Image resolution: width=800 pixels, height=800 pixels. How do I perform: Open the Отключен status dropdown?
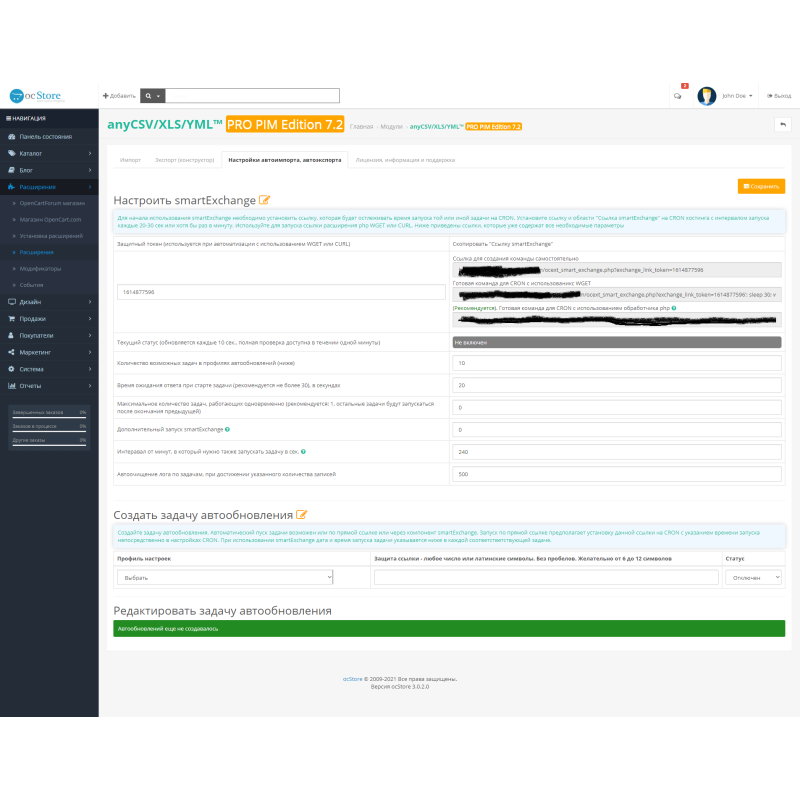tap(752, 577)
